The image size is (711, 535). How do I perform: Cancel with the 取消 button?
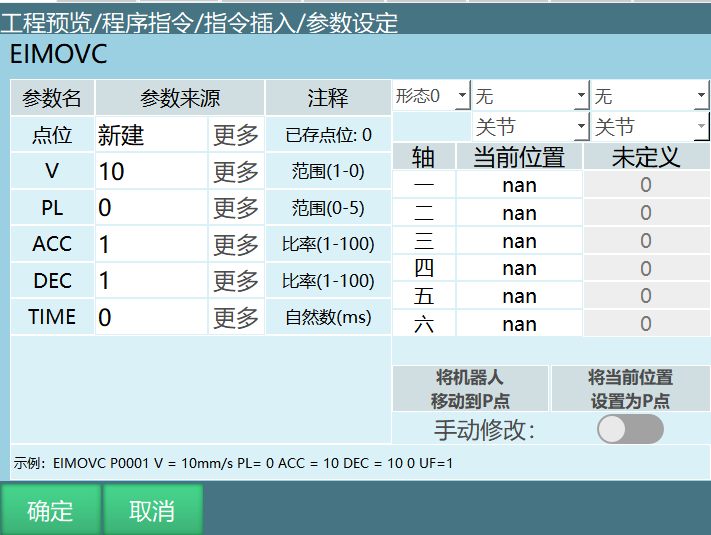coord(152,510)
